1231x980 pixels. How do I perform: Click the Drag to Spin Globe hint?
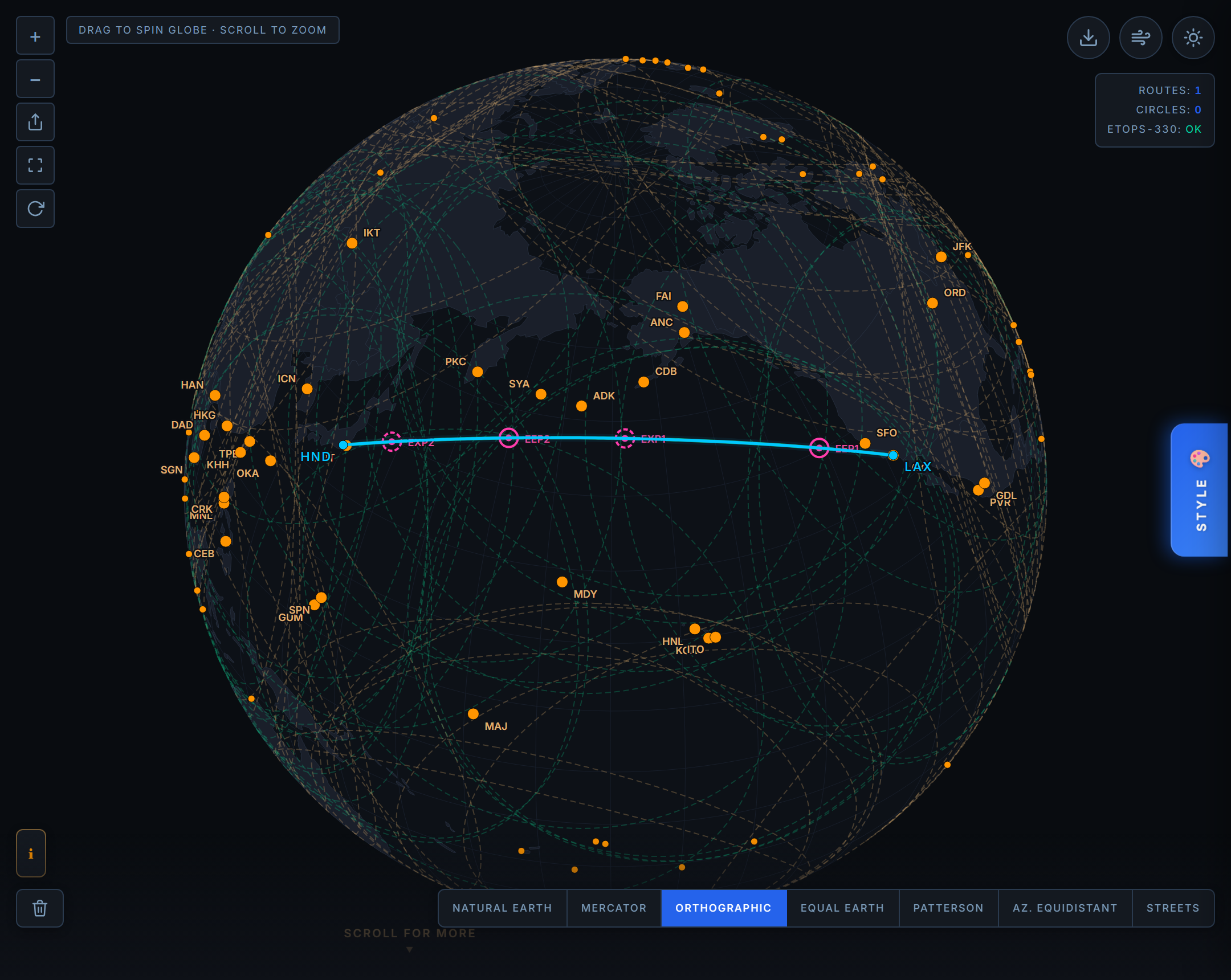pyautogui.click(x=203, y=30)
